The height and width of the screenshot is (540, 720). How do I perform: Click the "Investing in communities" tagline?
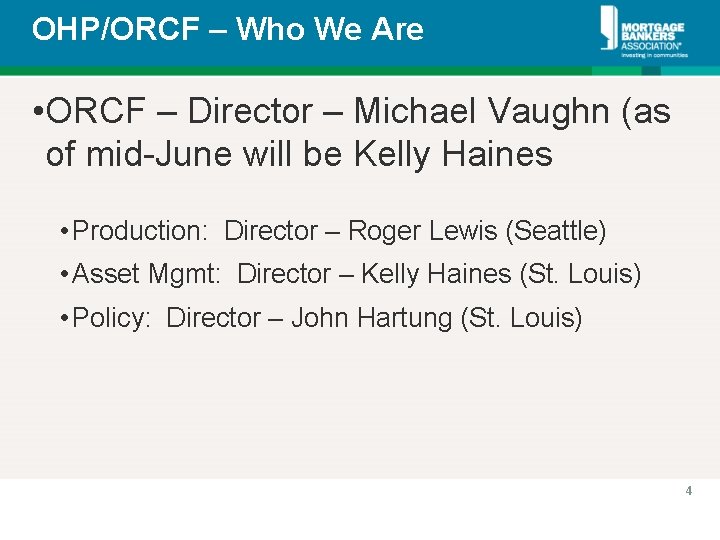coord(654,55)
